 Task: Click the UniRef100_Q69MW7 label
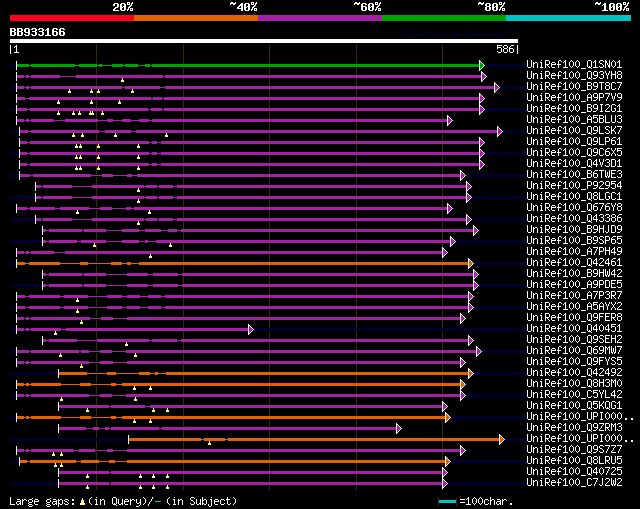tap(574, 351)
